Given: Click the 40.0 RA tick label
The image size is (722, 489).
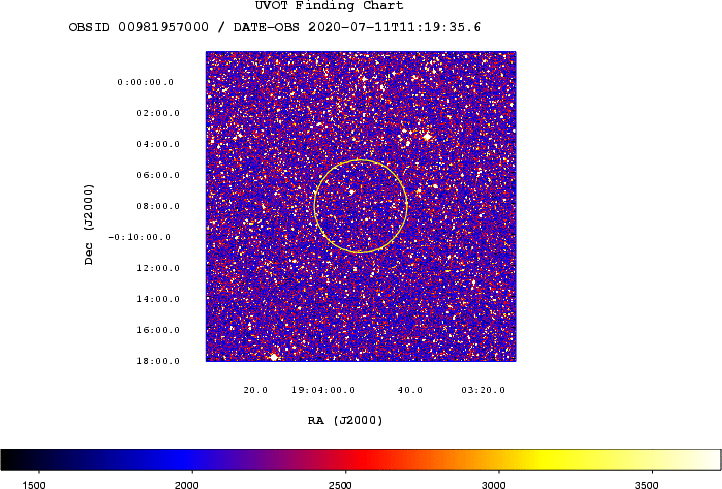Looking at the screenshot, I should point(410,390).
